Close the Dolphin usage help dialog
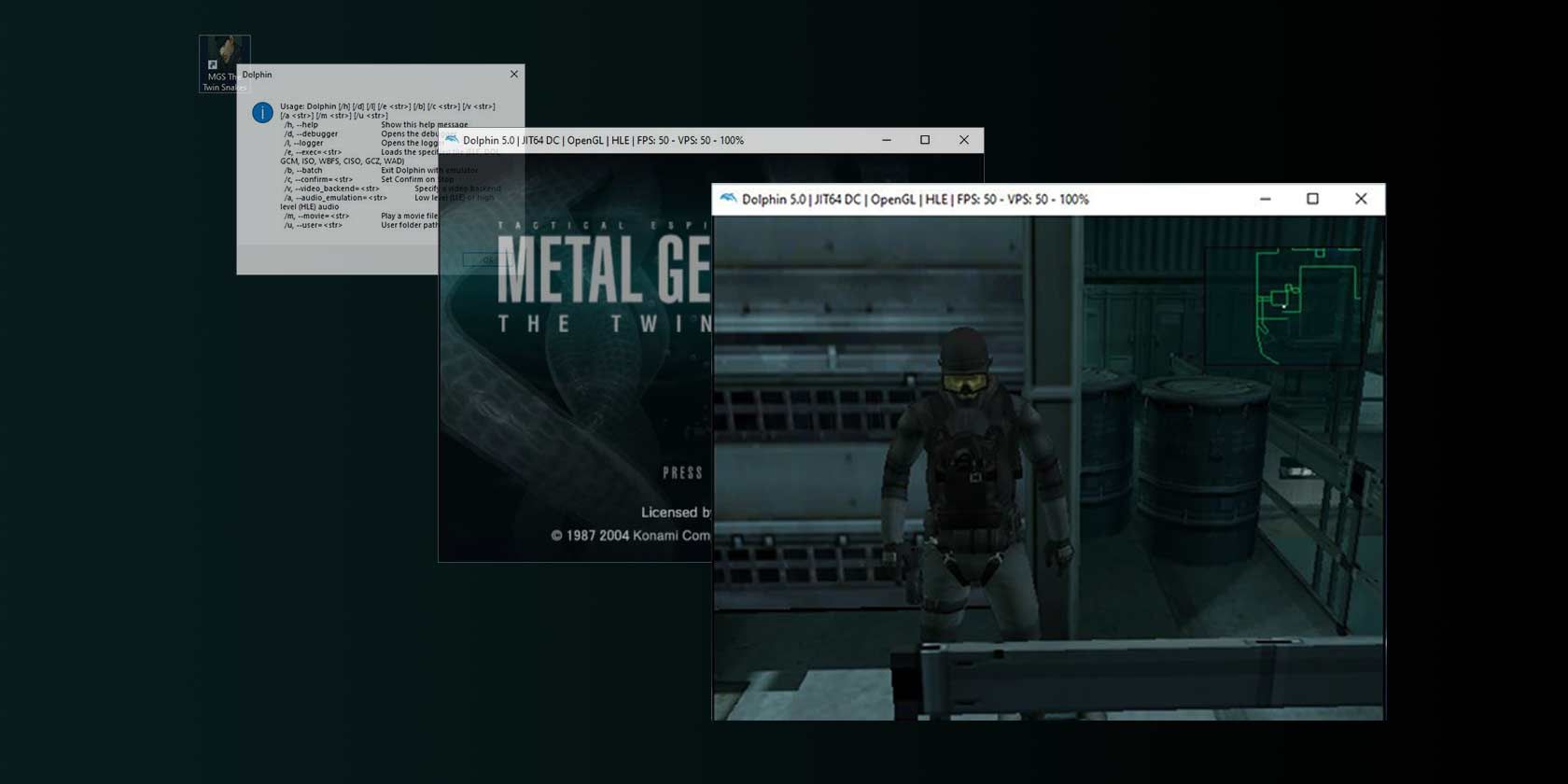 [x=513, y=75]
